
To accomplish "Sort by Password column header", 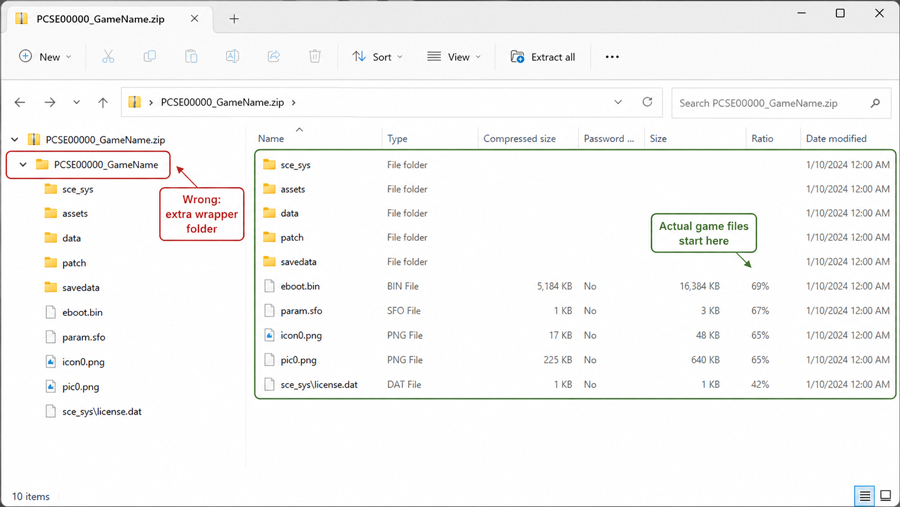I will 609,138.
